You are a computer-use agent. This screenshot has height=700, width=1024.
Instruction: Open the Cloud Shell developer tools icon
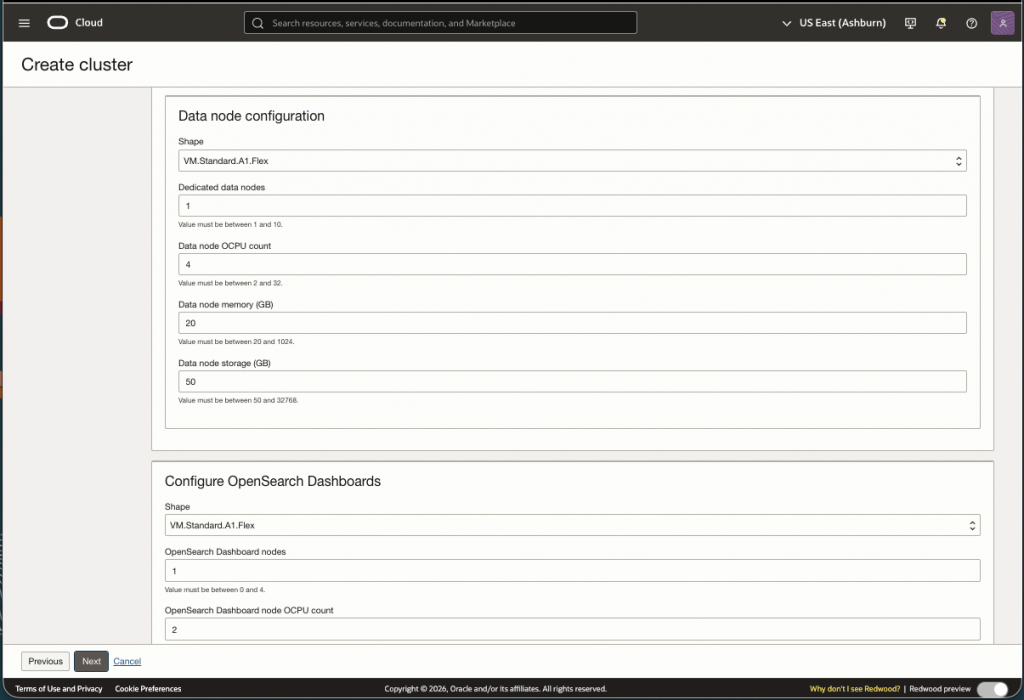click(910, 23)
